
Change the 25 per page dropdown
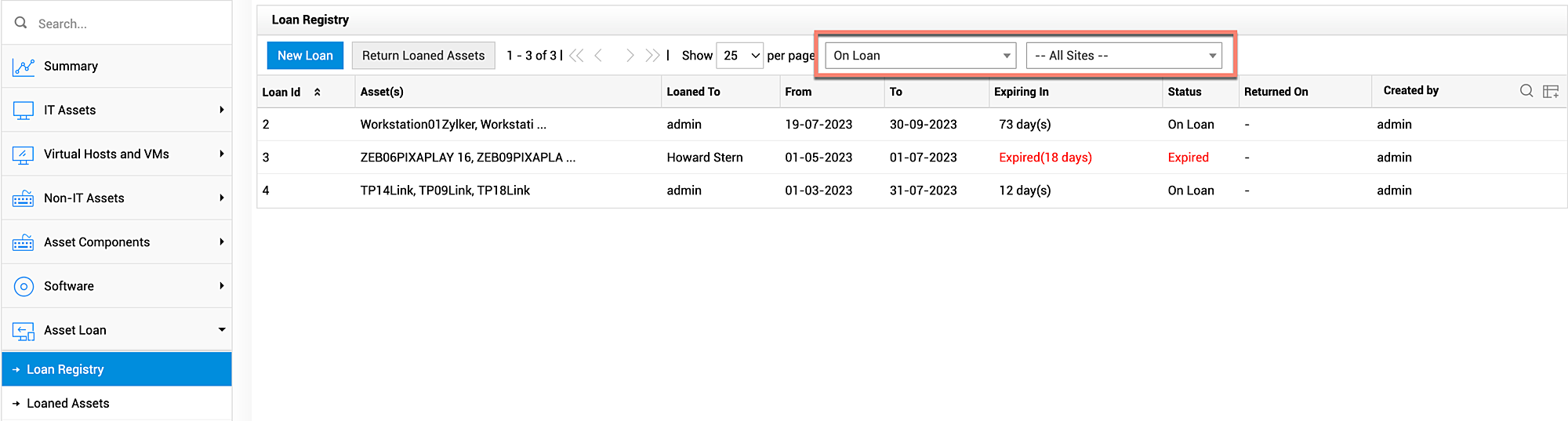tap(739, 56)
